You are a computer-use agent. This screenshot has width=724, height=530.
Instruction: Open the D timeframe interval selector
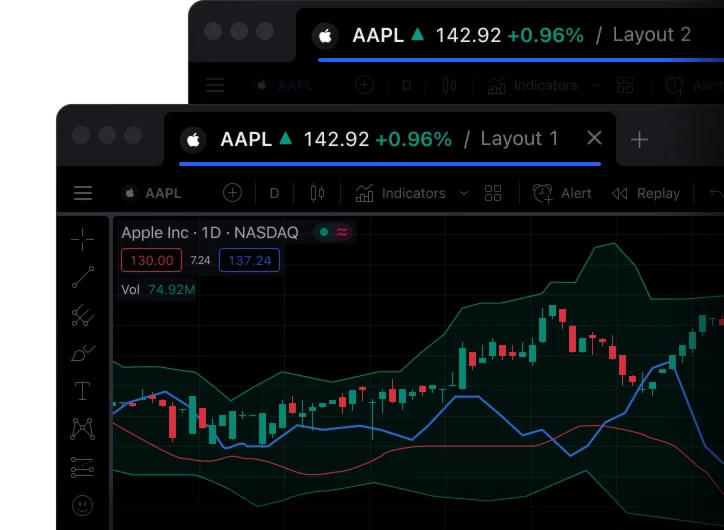(274, 193)
